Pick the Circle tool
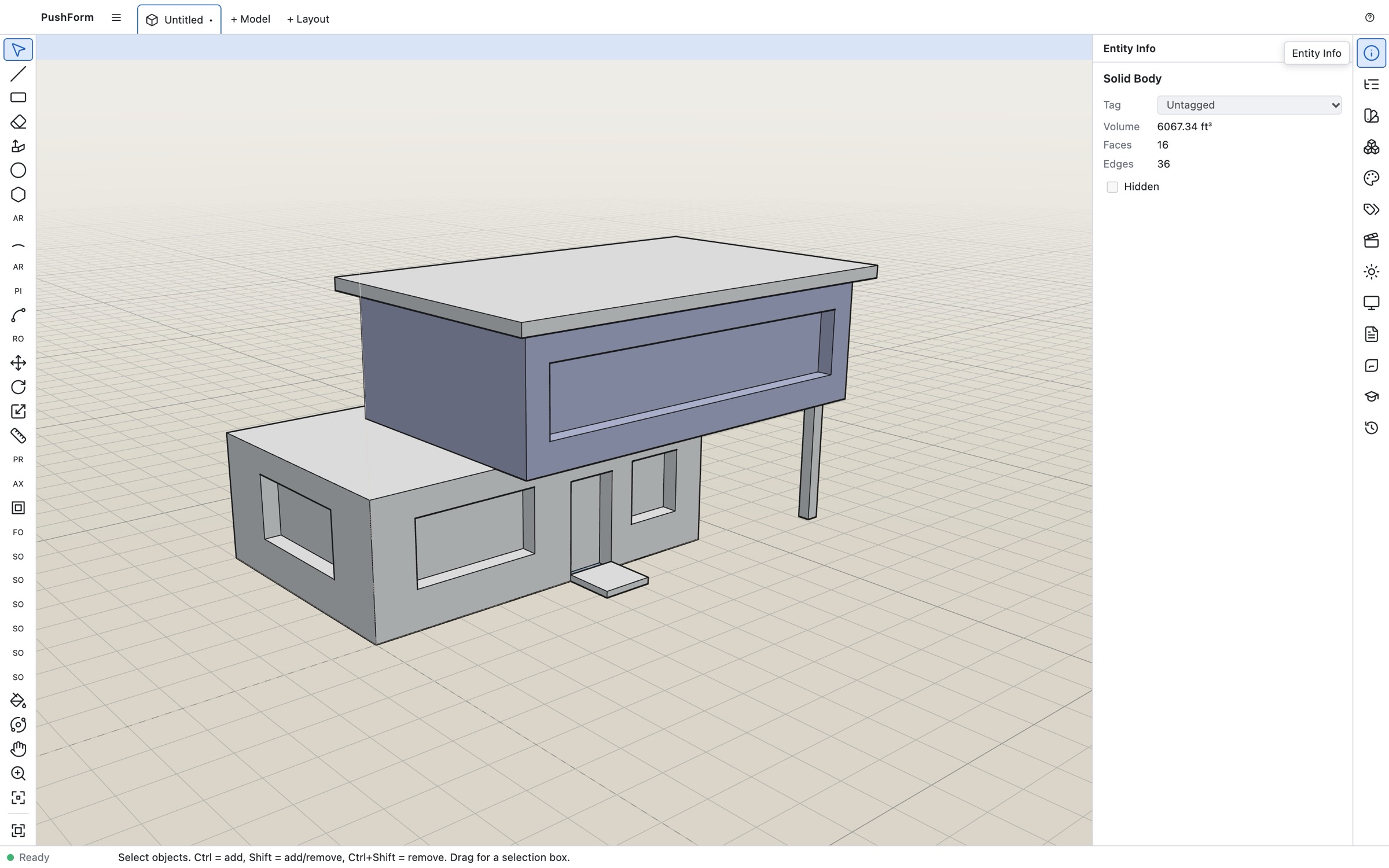The width and height of the screenshot is (1389, 868). tap(18, 170)
